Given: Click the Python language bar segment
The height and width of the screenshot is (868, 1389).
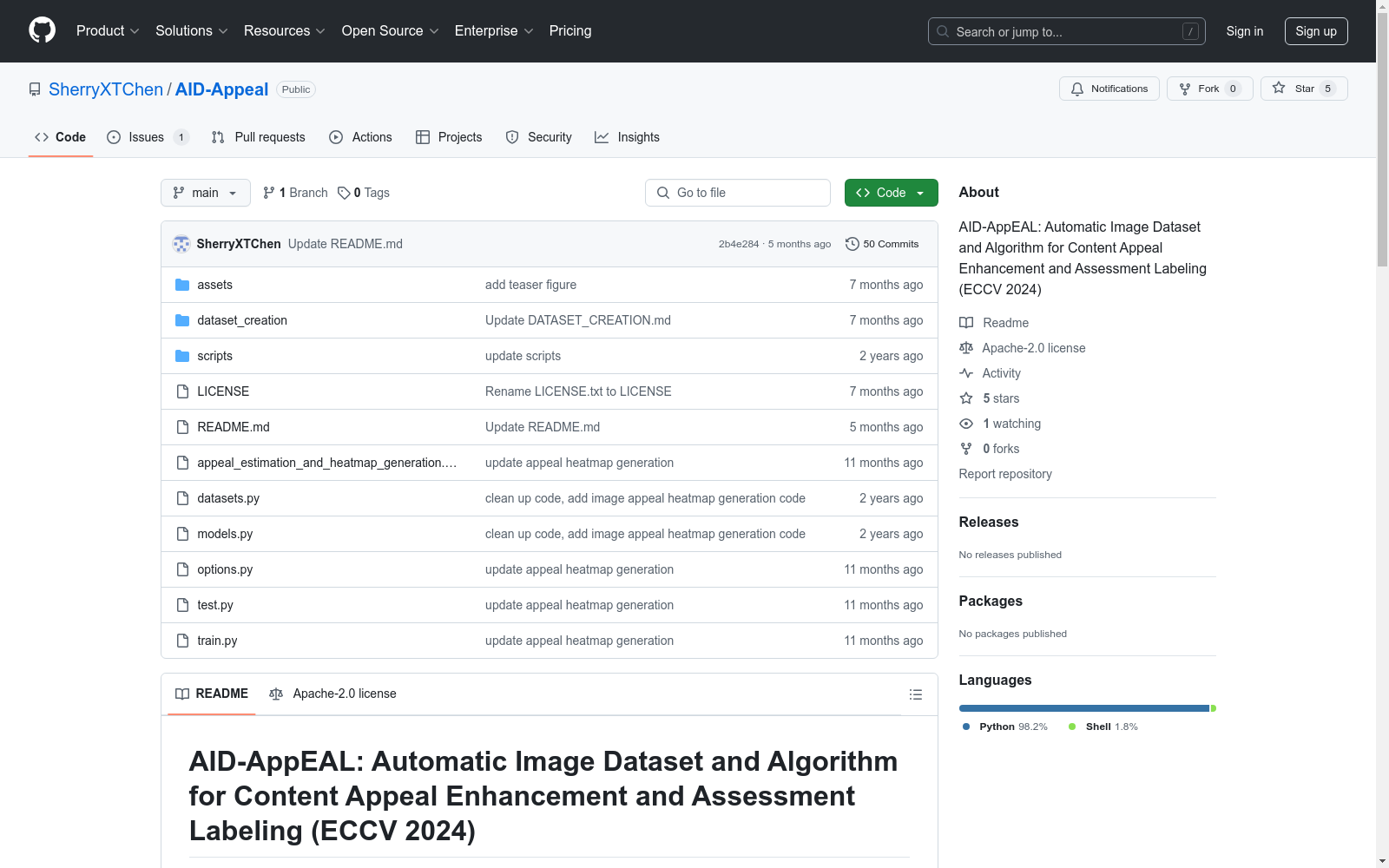Looking at the screenshot, I should [x=1083, y=708].
